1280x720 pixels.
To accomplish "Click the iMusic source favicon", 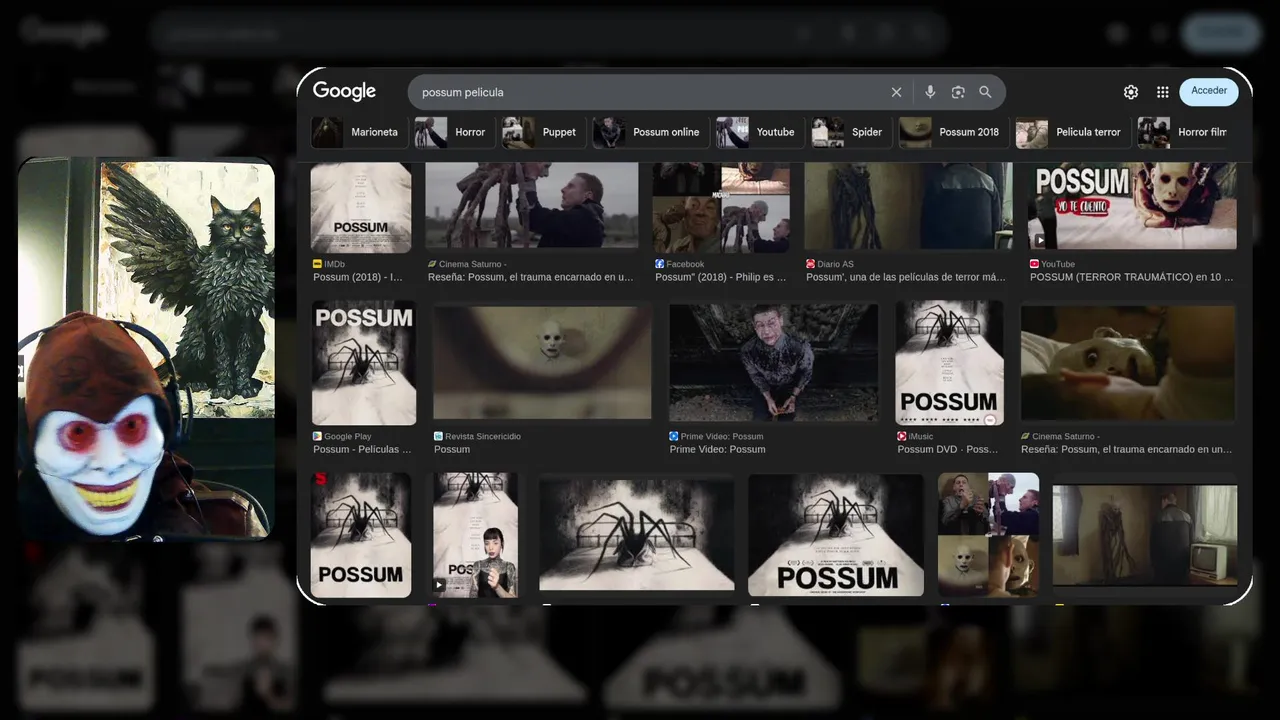I will (x=901, y=436).
